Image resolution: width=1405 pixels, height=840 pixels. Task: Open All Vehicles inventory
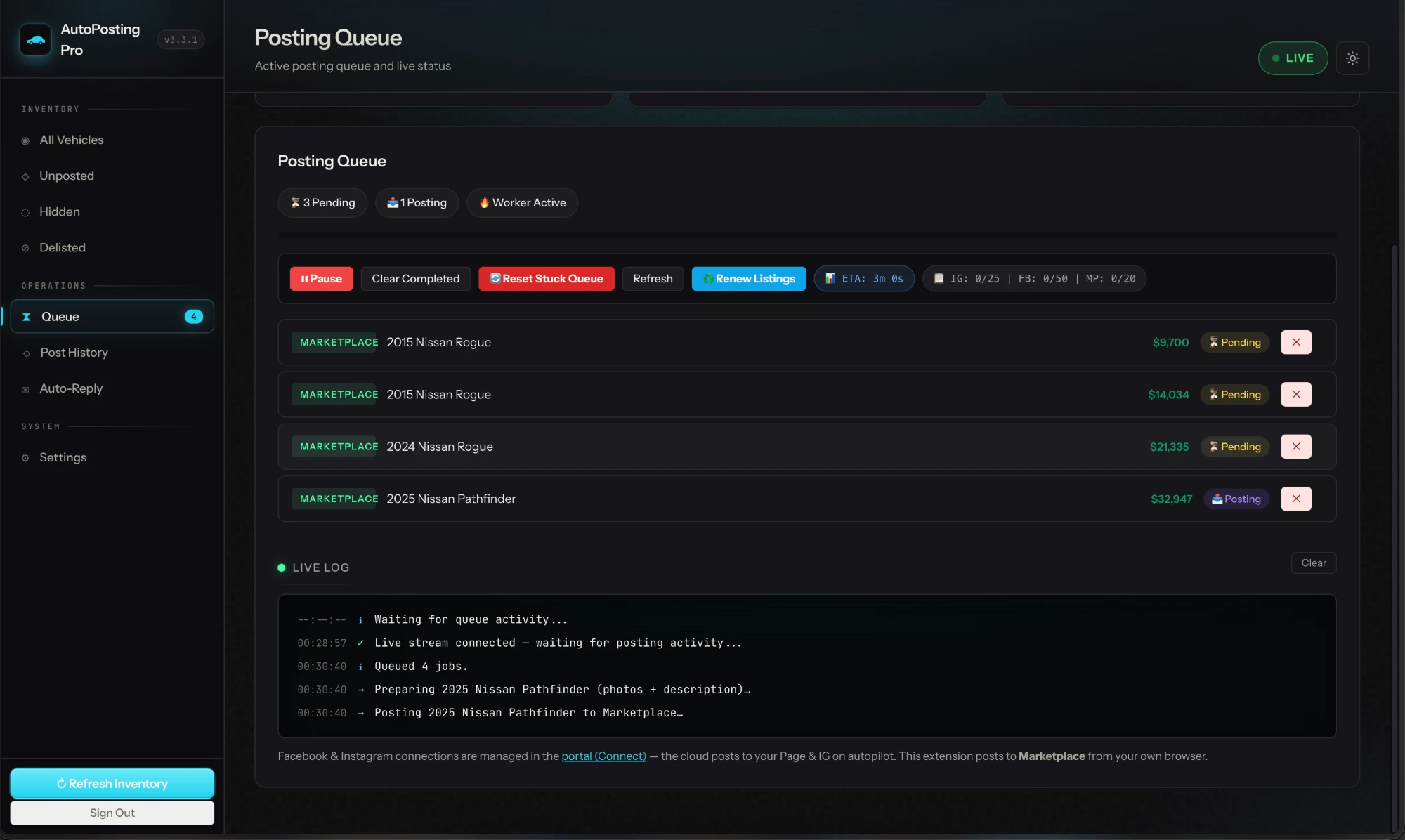point(71,140)
